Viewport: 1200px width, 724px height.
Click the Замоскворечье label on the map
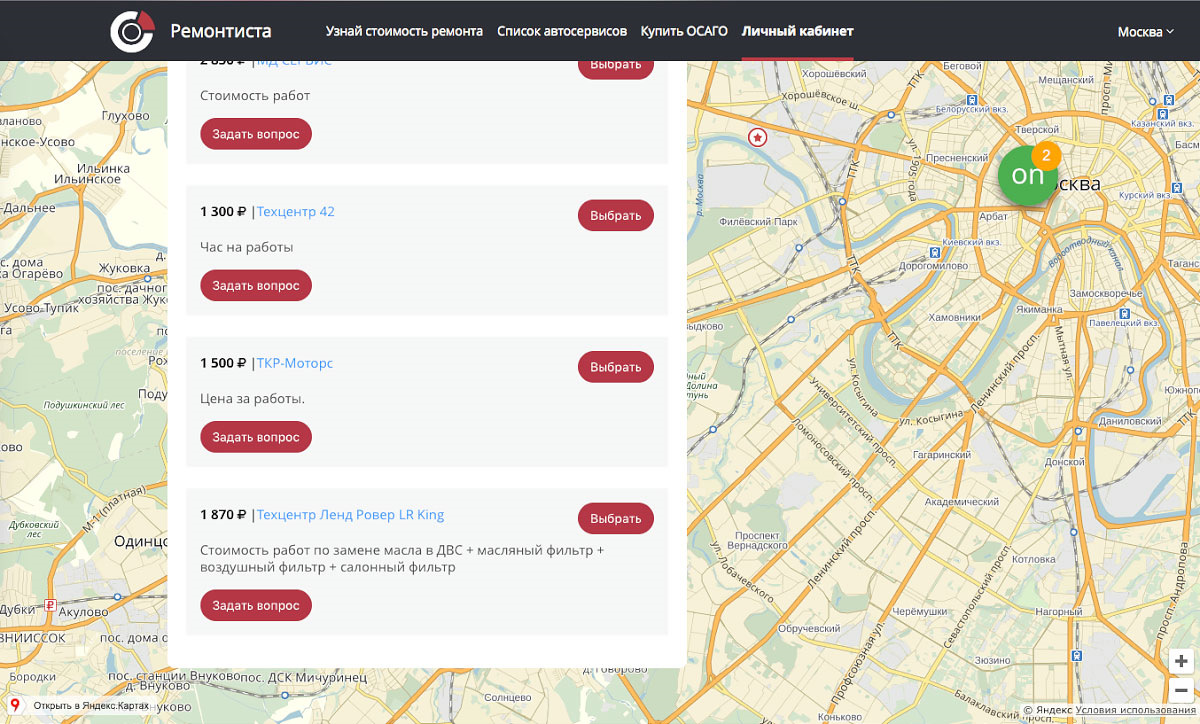pyautogui.click(x=1106, y=293)
